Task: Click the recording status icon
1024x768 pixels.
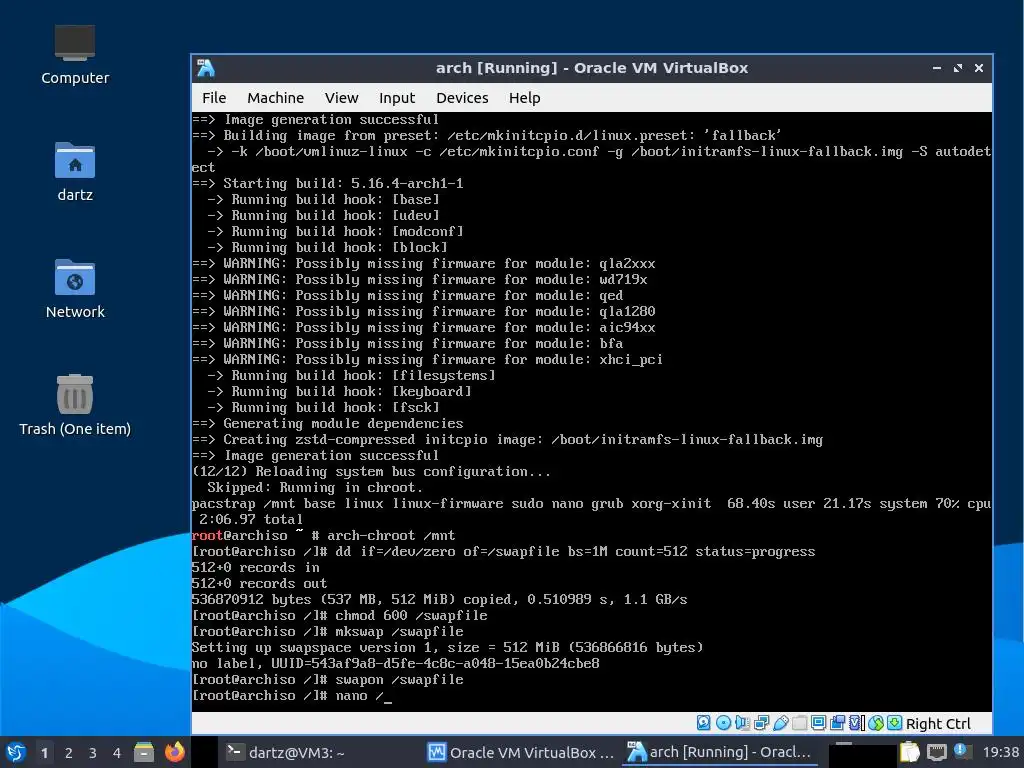Action: click(x=837, y=723)
